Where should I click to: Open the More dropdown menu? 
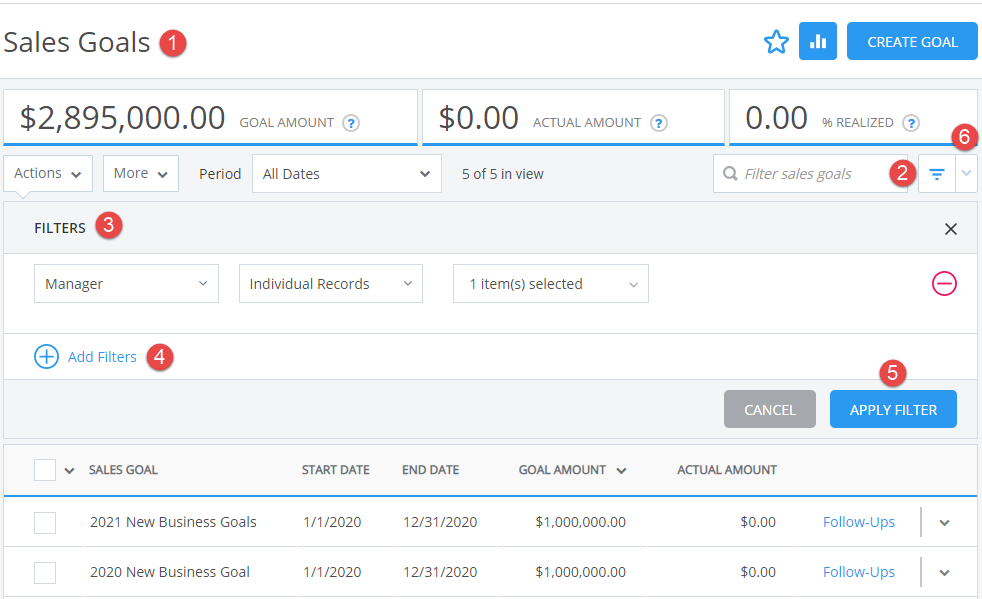(x=141, y=174)
